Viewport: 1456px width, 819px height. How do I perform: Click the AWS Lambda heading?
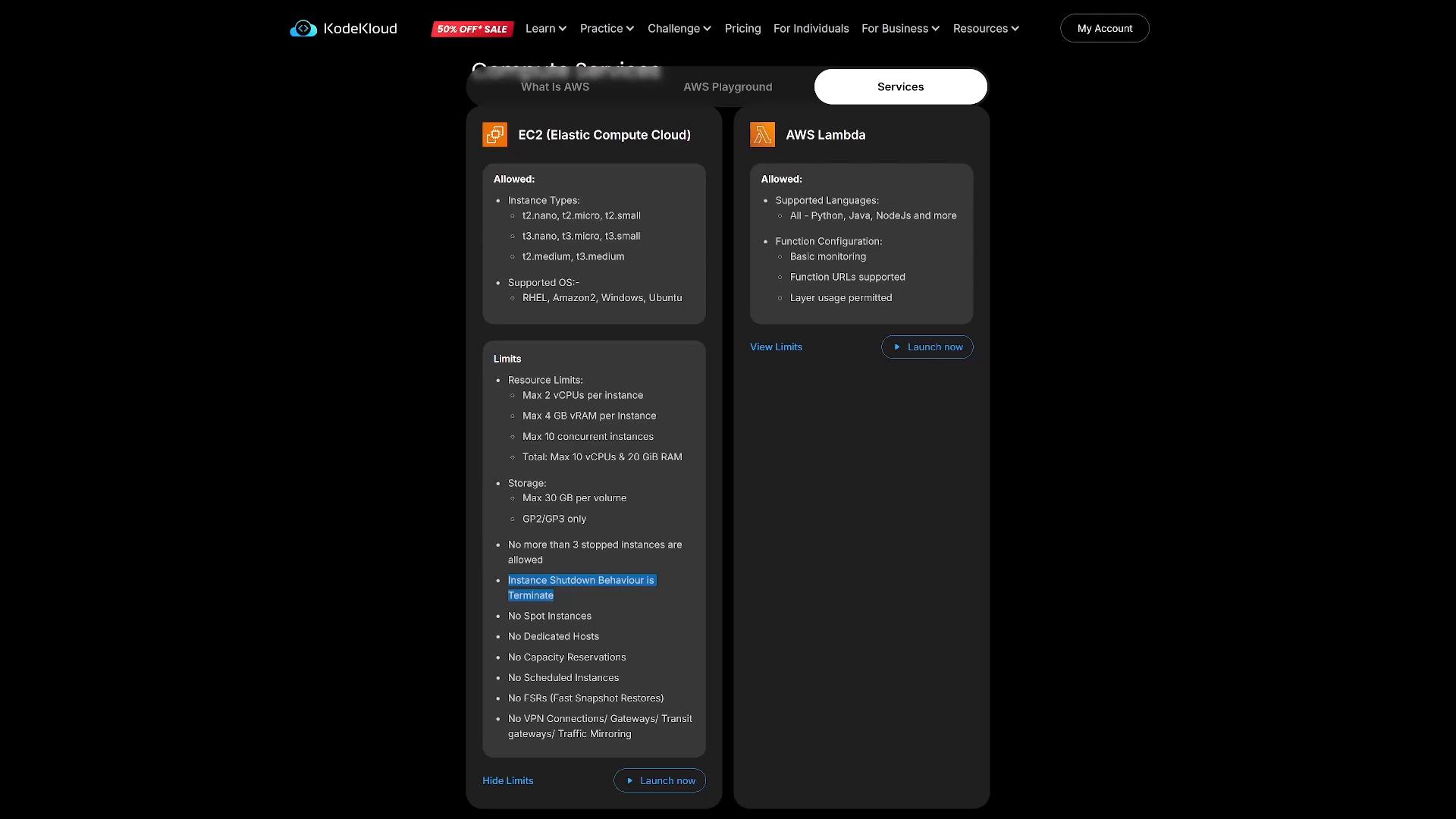coord(826,135)
